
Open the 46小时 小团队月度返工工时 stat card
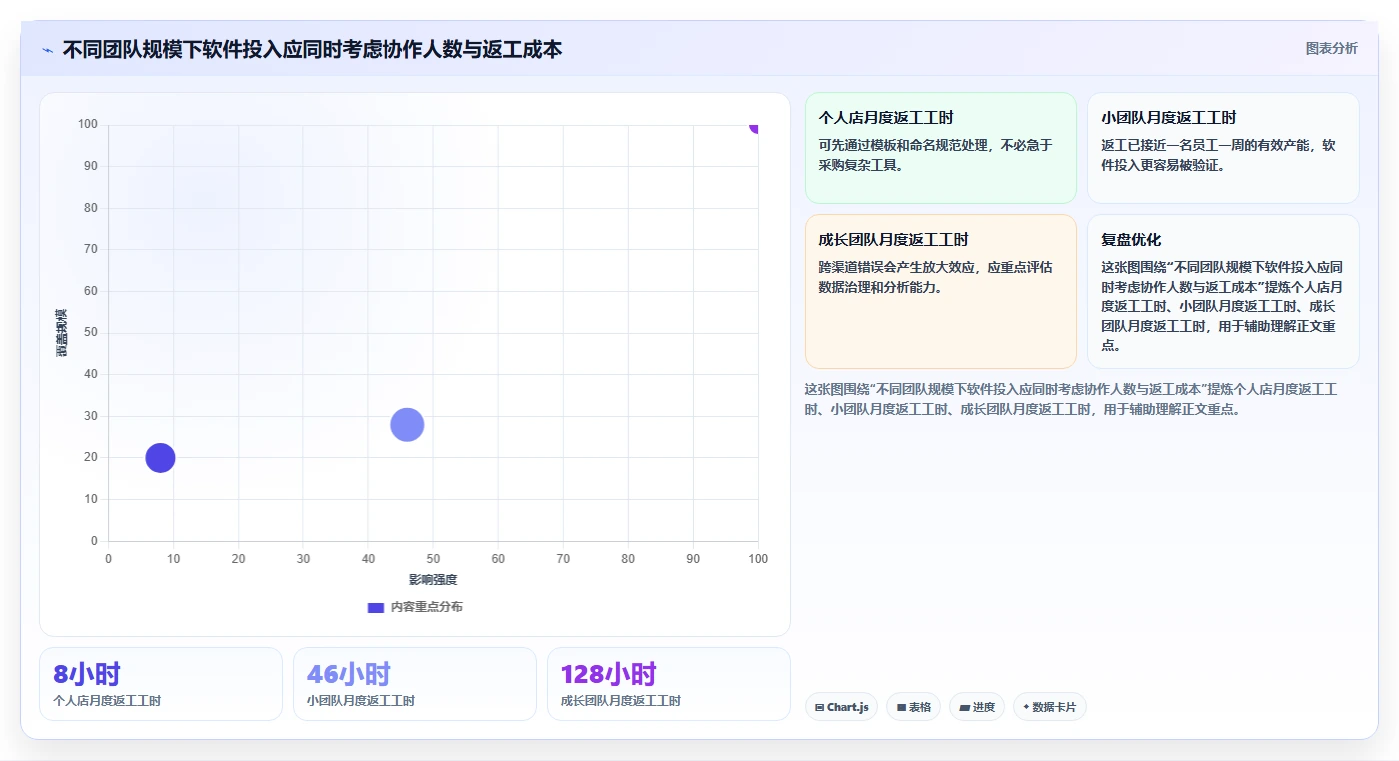point(415,684)
